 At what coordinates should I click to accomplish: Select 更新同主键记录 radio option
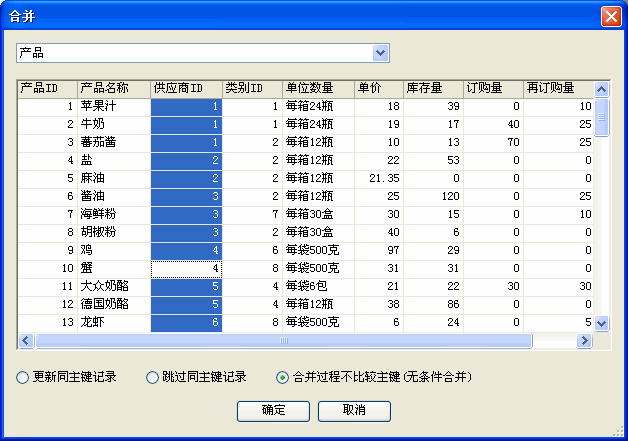(23, 378)
